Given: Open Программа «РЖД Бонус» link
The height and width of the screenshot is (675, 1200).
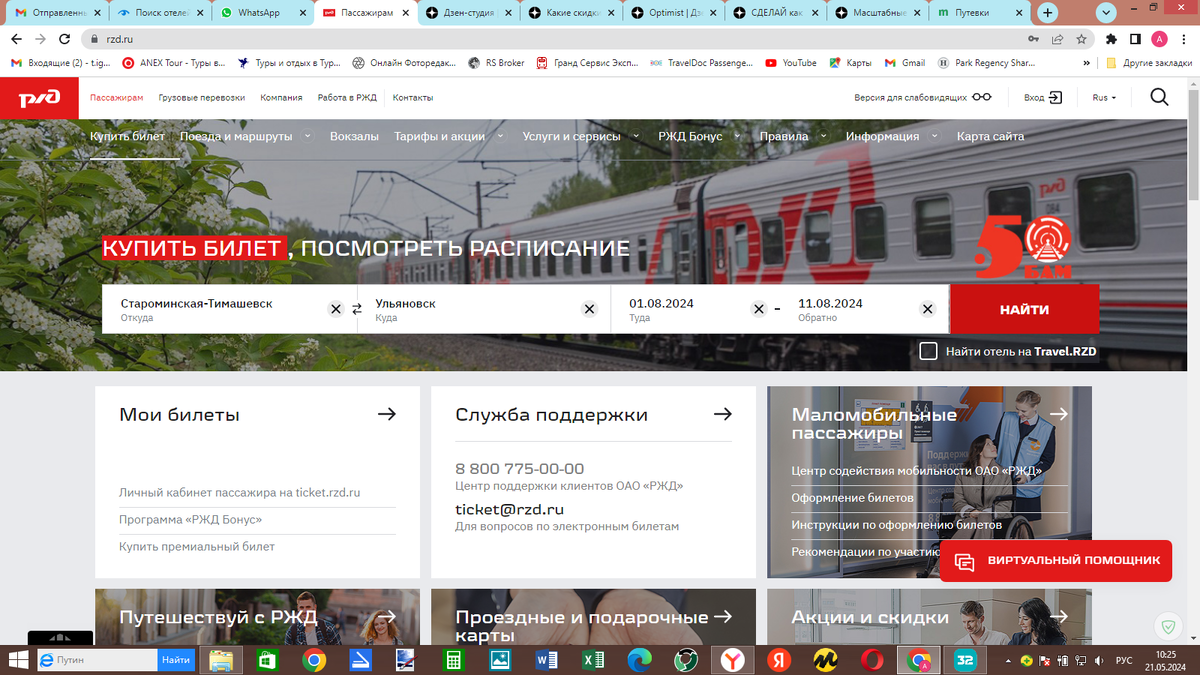Looking at the screenshot, I should [x=190, y=520].
